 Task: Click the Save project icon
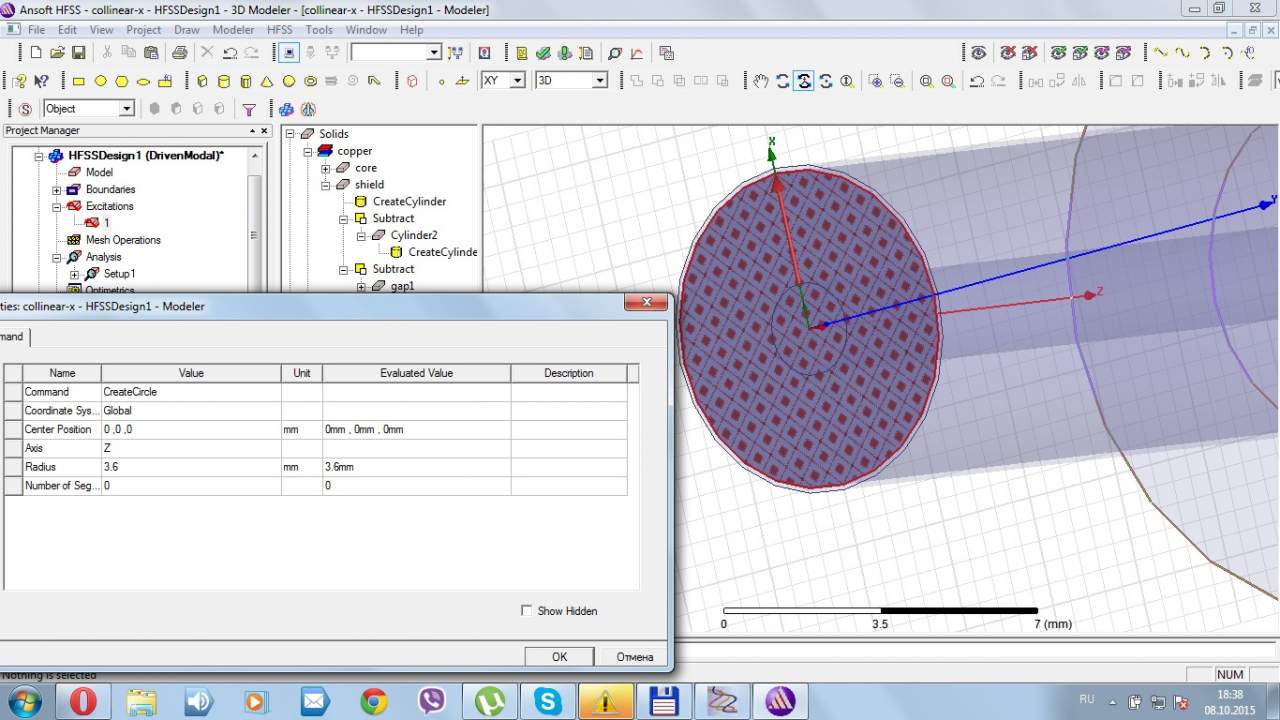coord(79,53)
